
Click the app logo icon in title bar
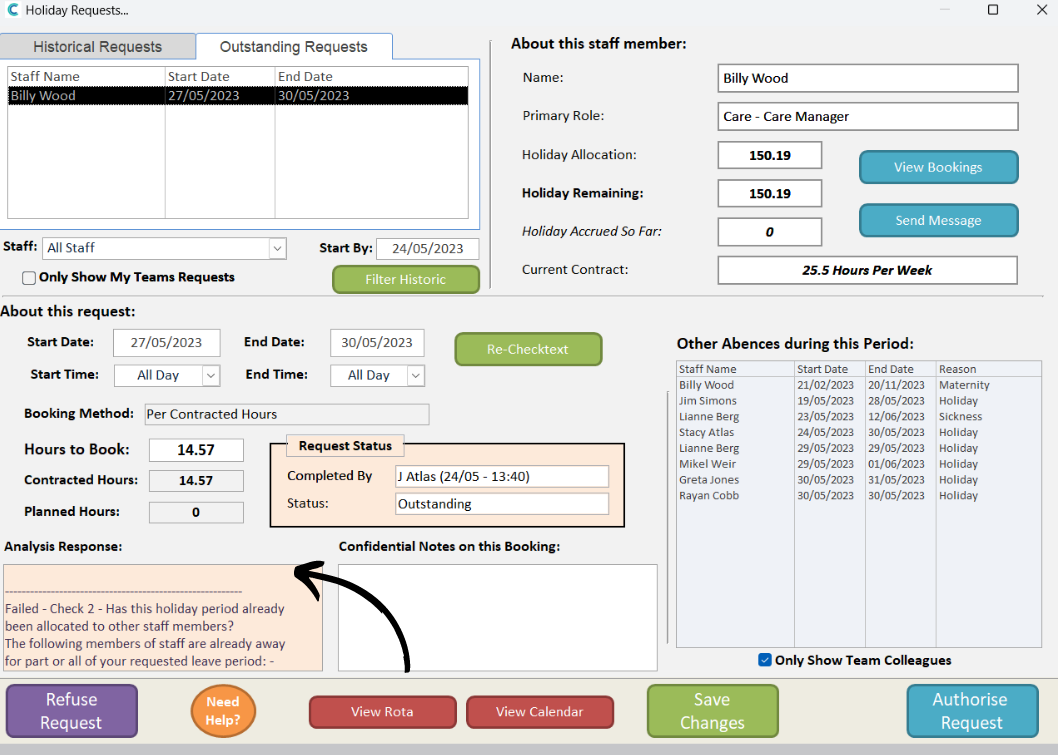pyautogui.click(x=12, y=10)
